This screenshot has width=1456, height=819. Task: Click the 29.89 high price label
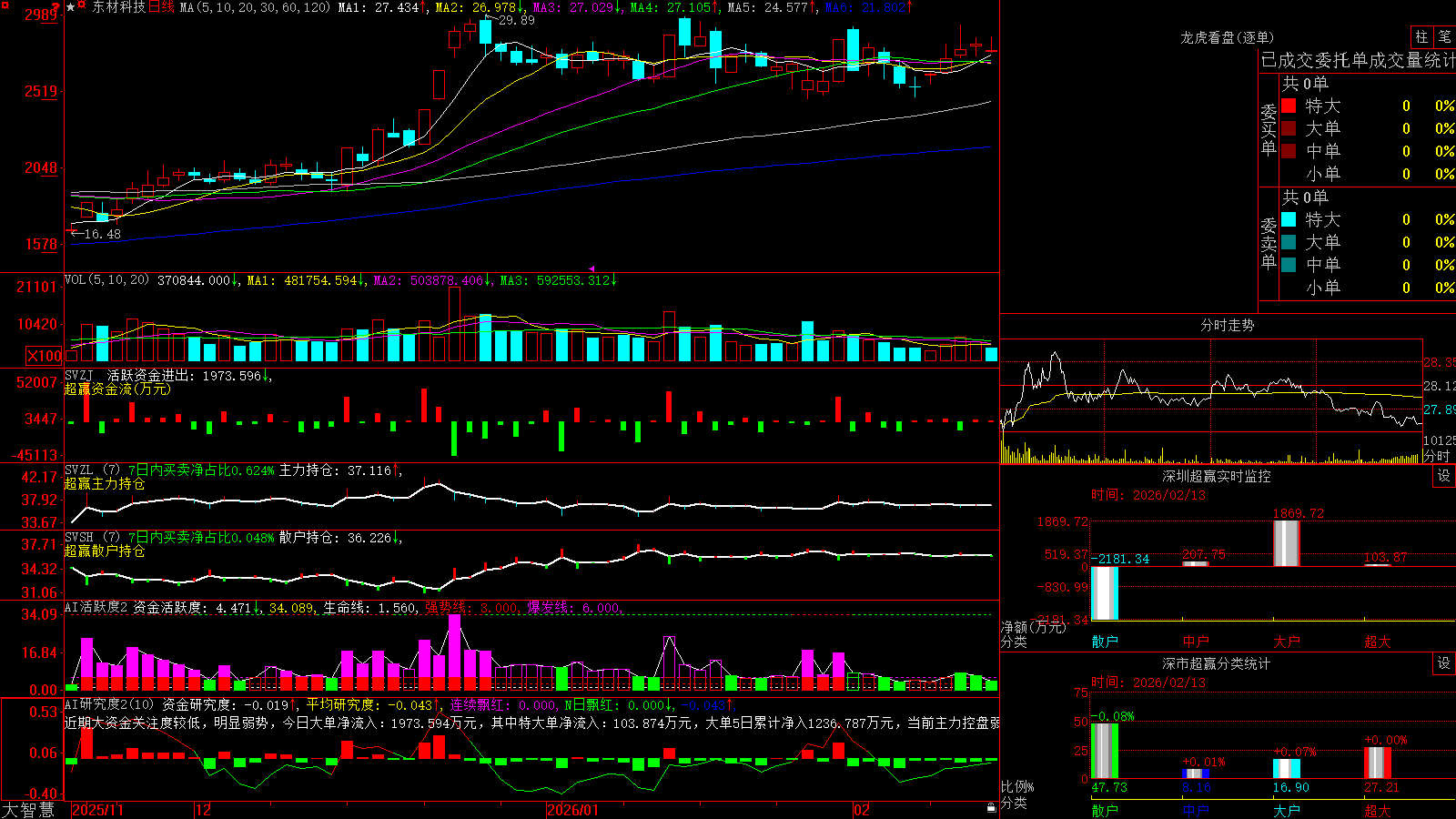click(x=516, y=20)
